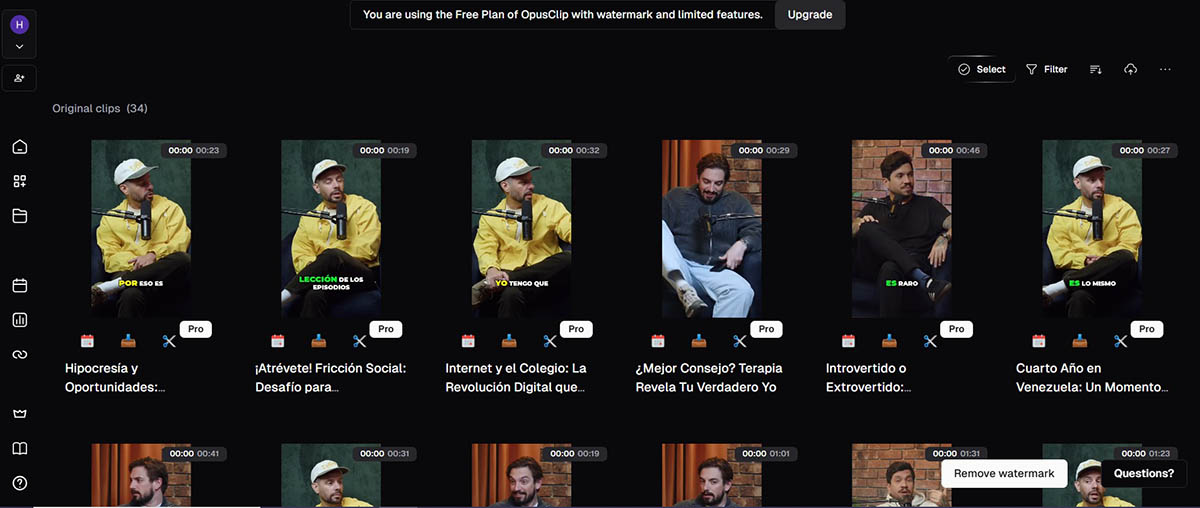Open the help question mark icon
This screenshot has width=1200, height=508.
(20, 483)
